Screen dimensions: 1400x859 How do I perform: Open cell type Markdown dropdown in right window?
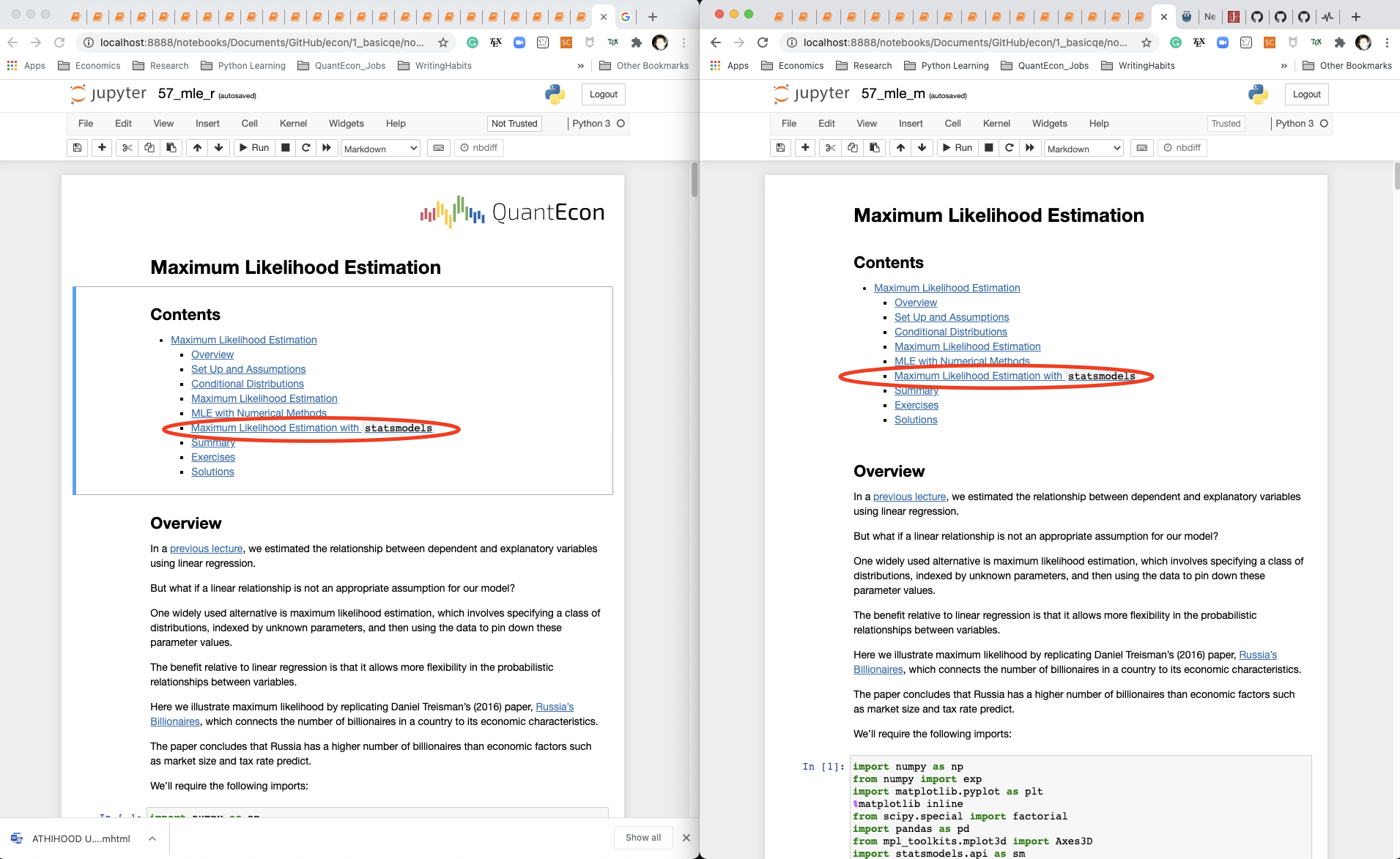(x=1084, y=149)
